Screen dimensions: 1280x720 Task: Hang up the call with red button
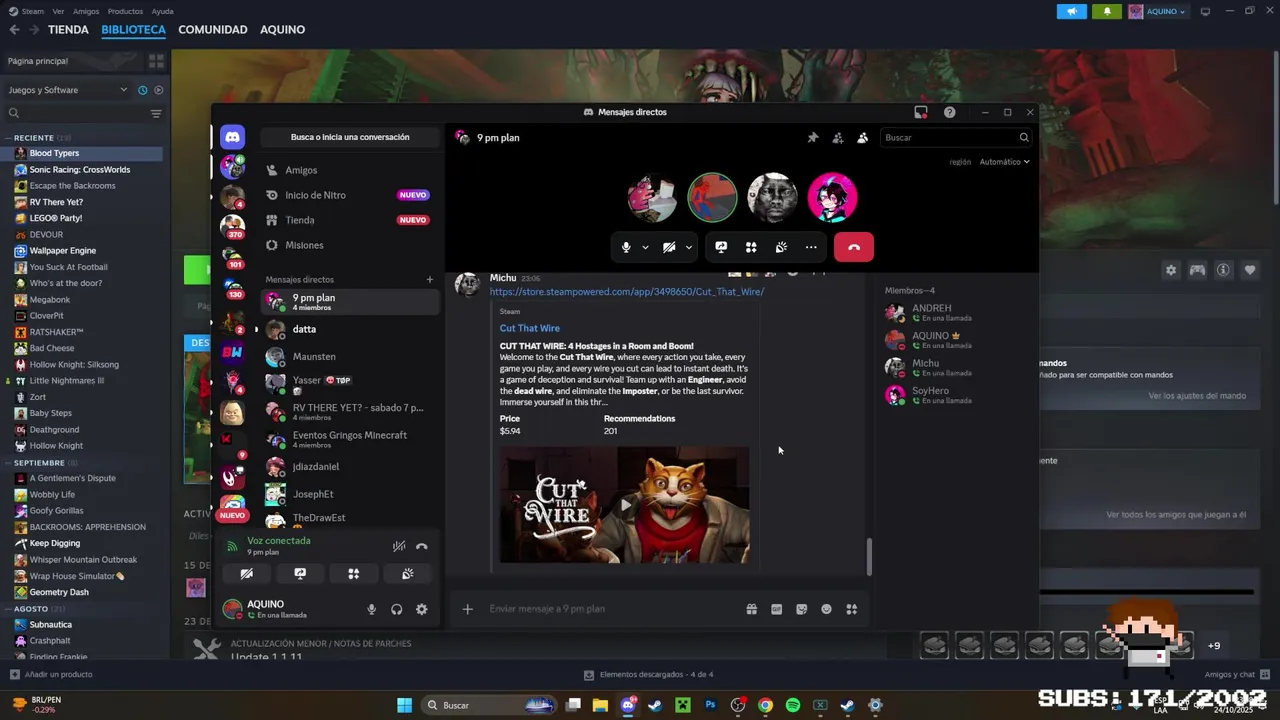[854, 247]
